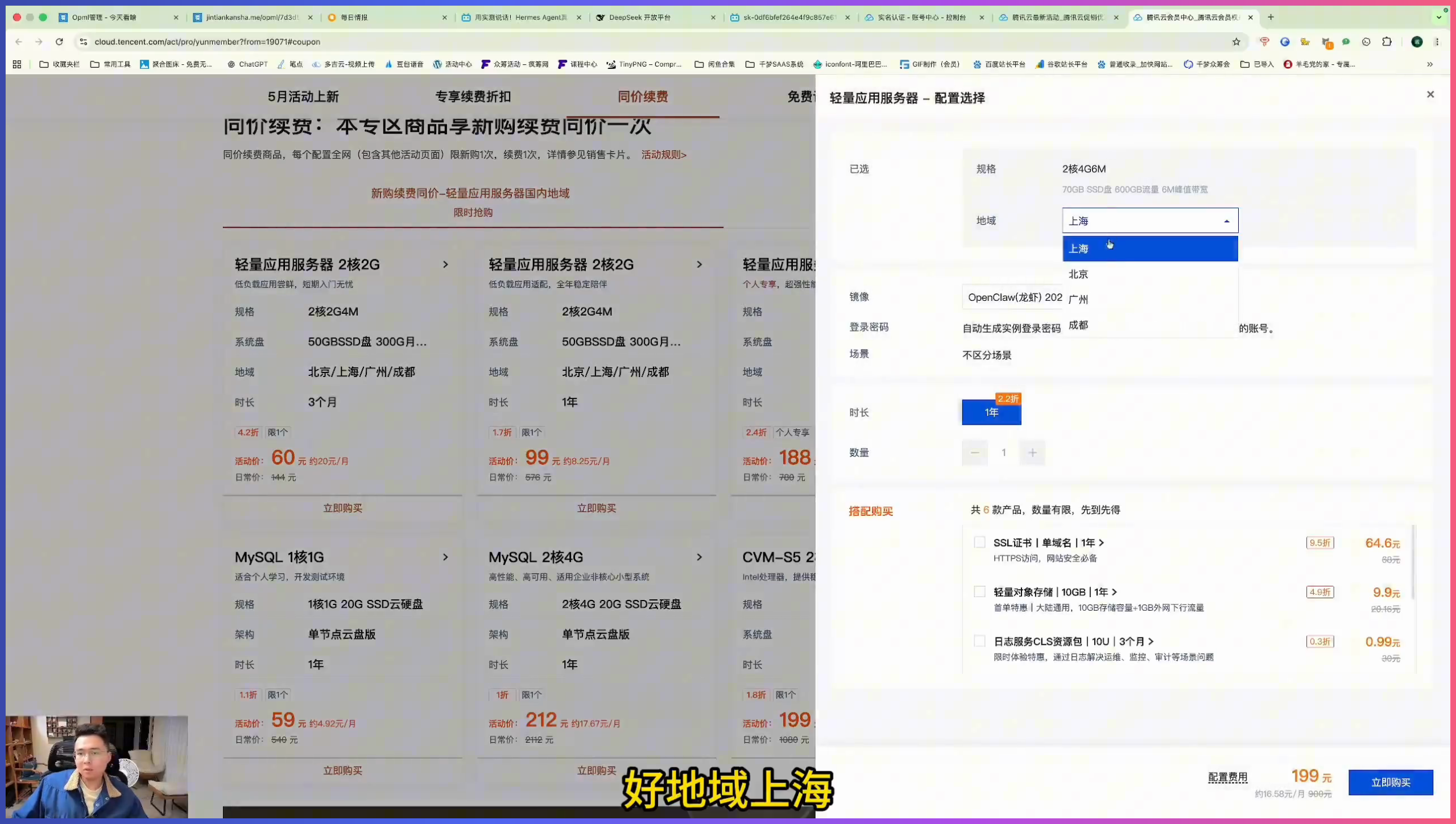The height and width of the screenshot is (824, 1456).
Task: Choose 上海 from region list
Action: coord(1150,249)
